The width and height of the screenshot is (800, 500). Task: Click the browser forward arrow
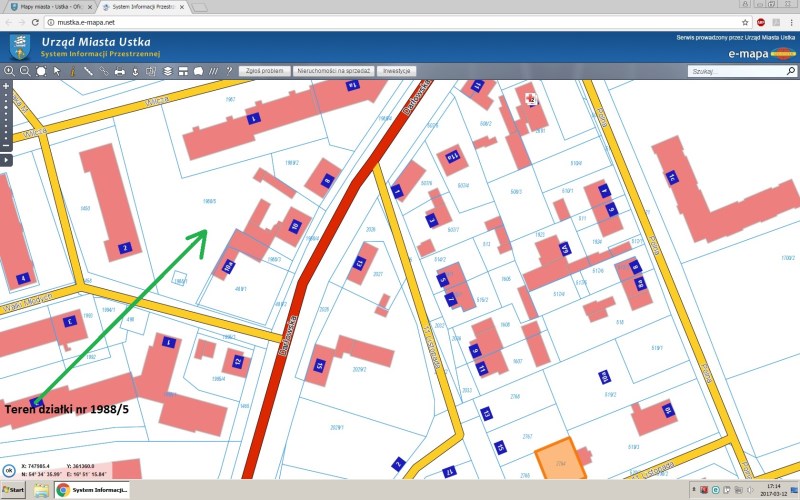coord(22,22)
